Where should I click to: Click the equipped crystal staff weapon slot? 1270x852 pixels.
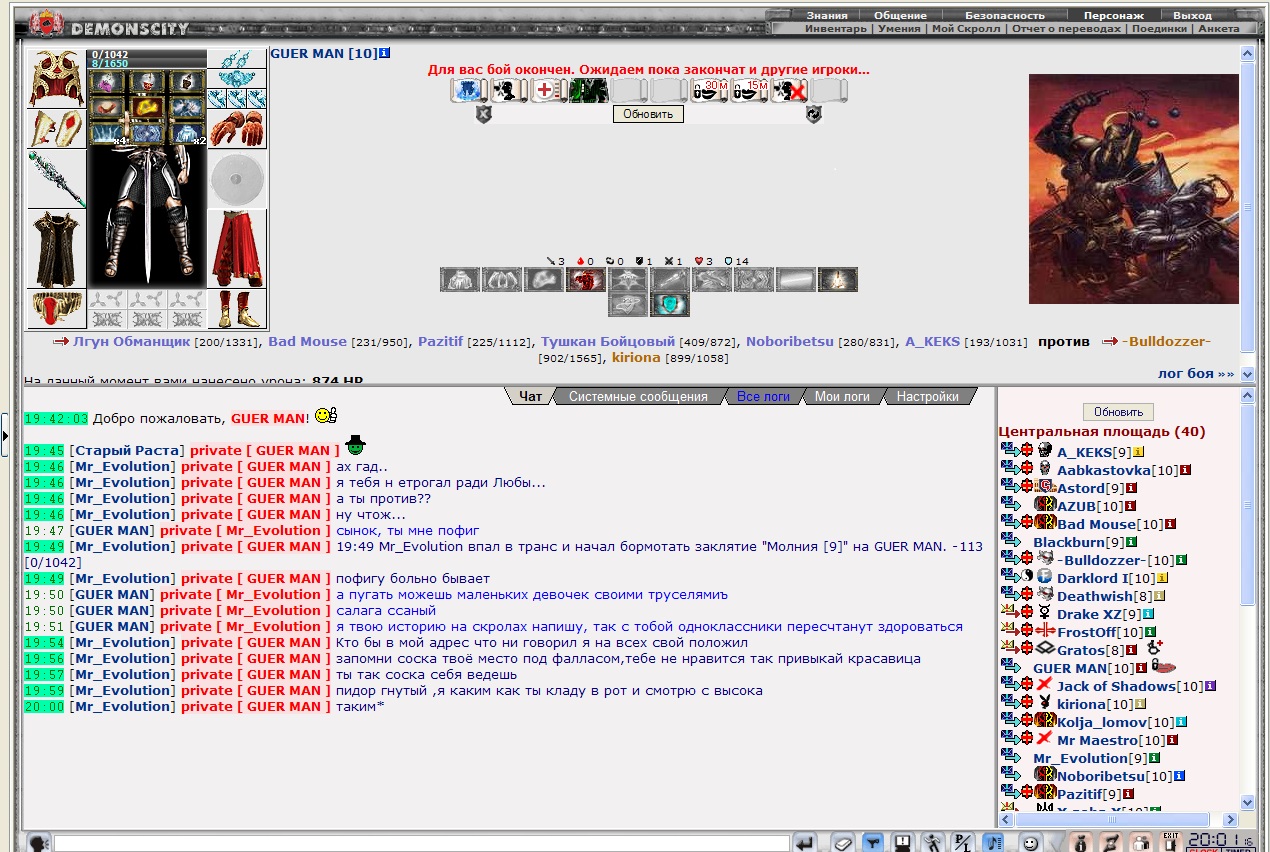pos(56,179)
